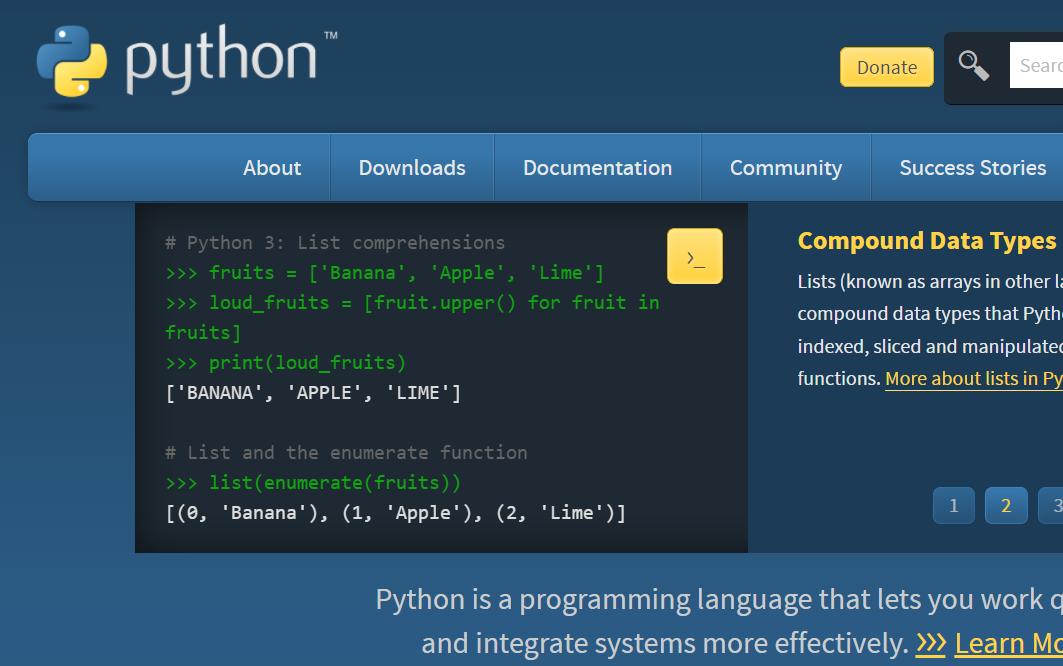Click the Learn More link
The width and height of the screenshot is (1063, 666).
(1008, 642)
